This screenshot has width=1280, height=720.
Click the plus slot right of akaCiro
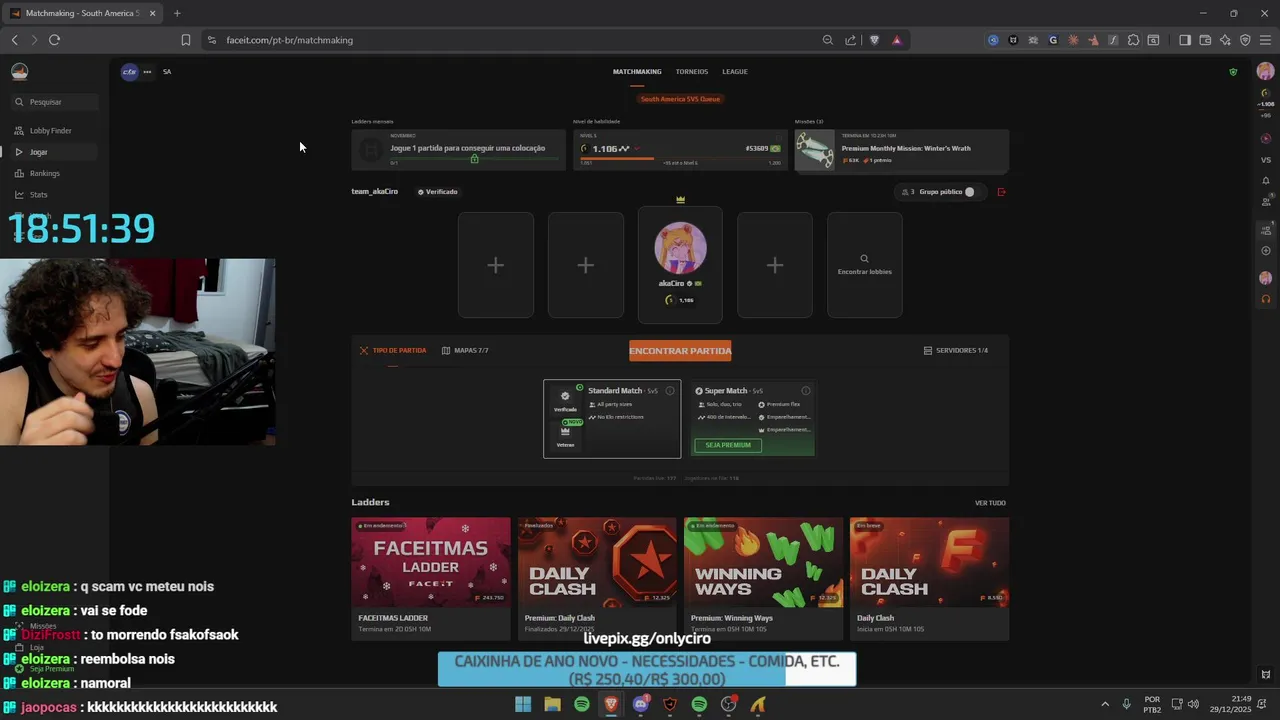click(x=775, y=265)
